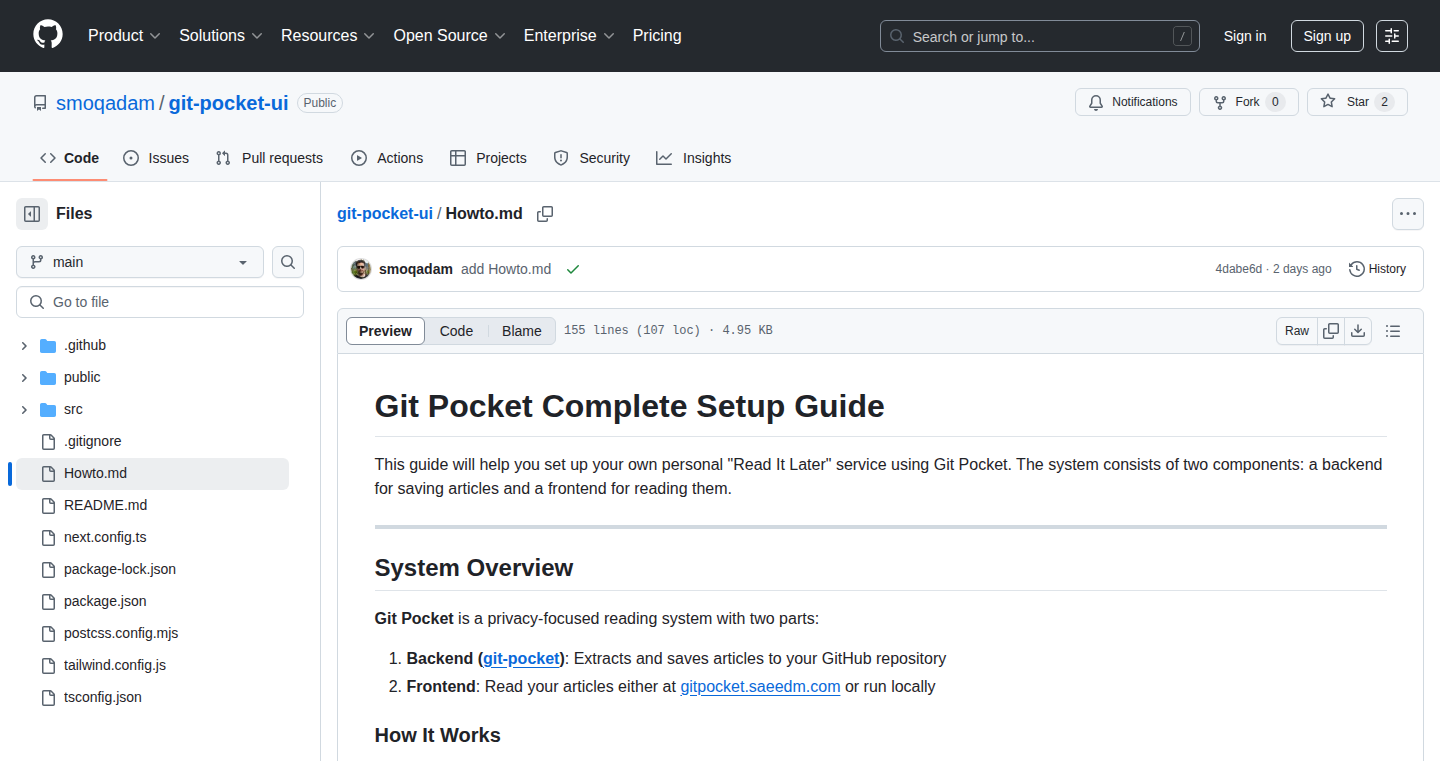Switch to the Issues tab

tap(156, 158)
